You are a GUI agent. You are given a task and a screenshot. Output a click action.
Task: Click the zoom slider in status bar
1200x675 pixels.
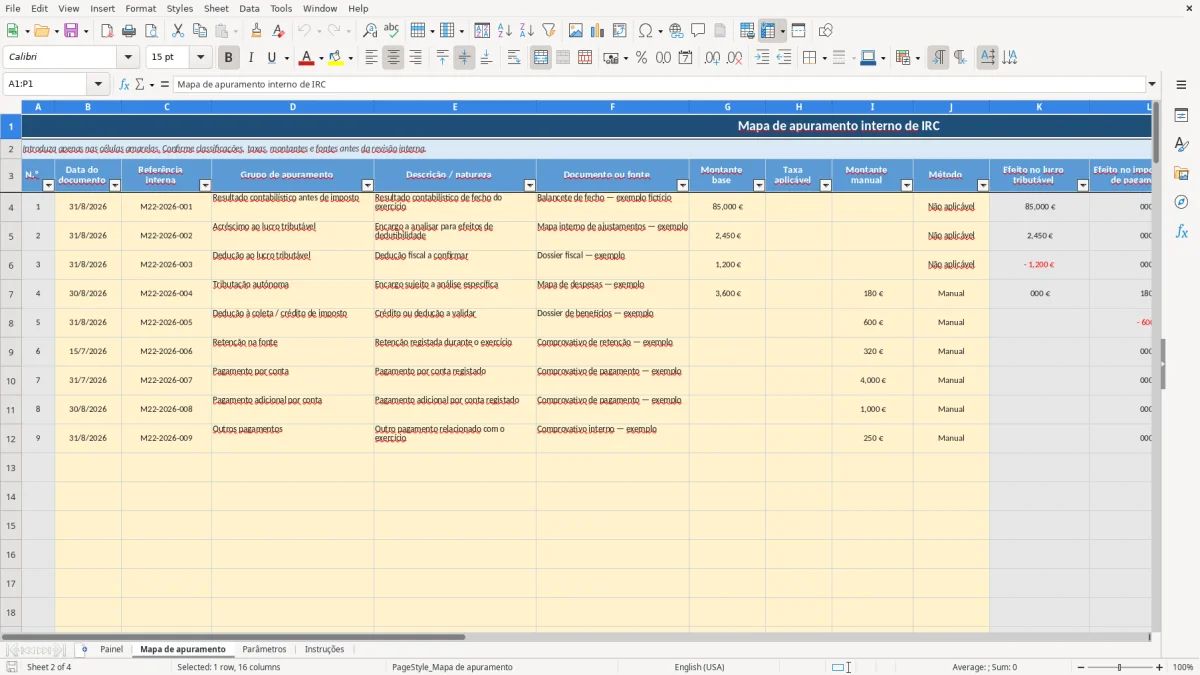(x=1119, y=667)
